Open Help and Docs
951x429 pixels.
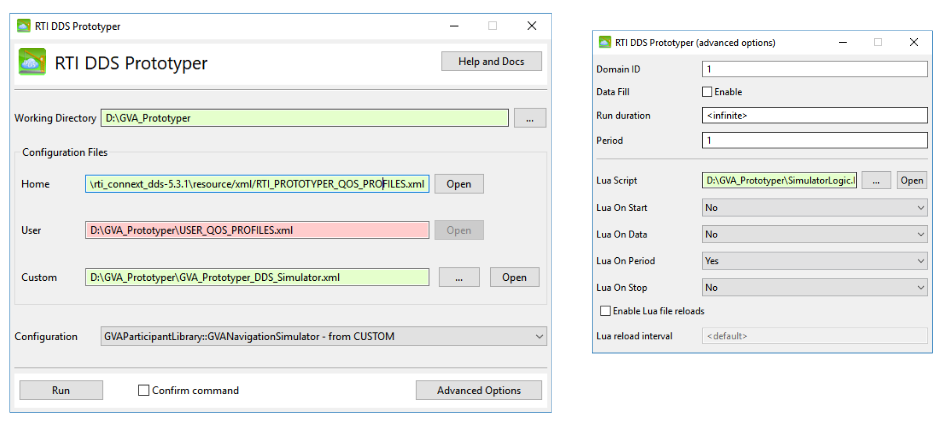491,61
